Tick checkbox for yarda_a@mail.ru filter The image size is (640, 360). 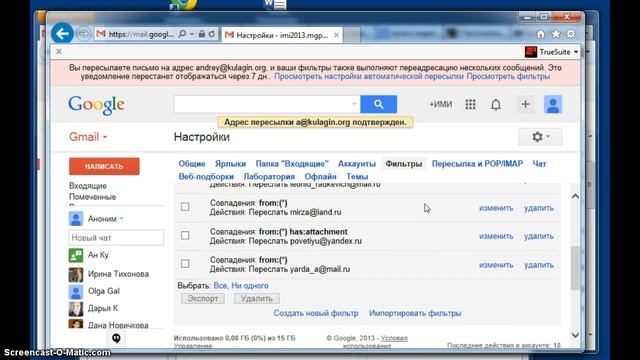(x=185, y=264)
